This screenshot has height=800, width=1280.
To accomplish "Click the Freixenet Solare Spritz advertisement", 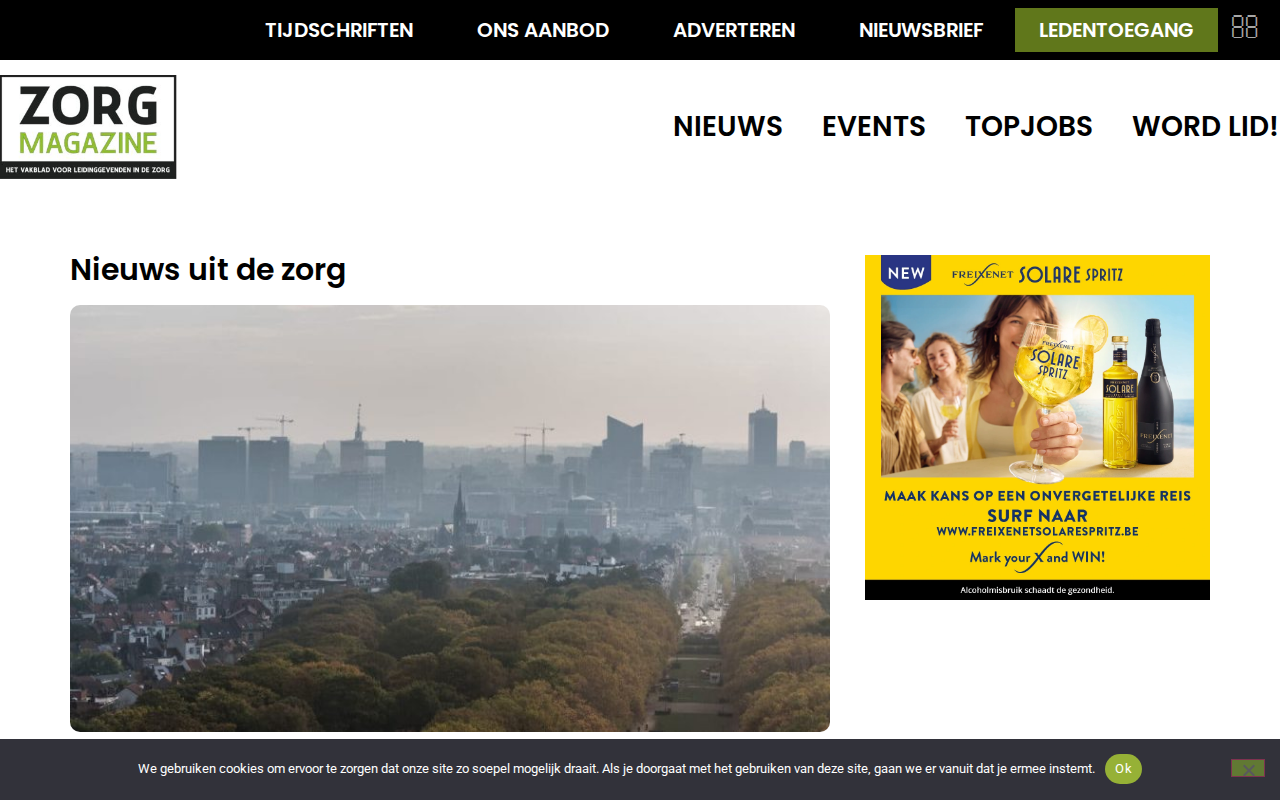I will [1037, 427].
